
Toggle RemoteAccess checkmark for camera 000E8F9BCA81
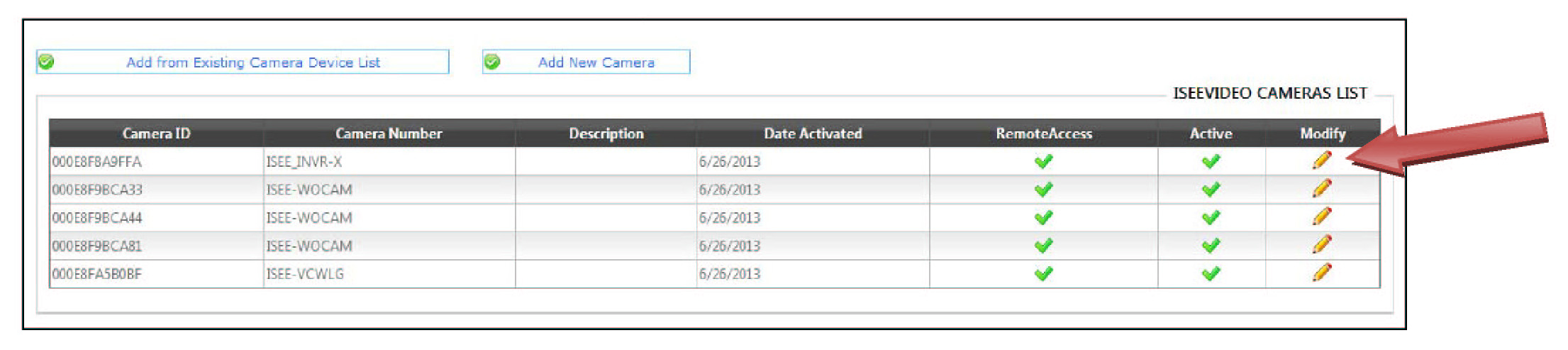[x=1043, y=246]
